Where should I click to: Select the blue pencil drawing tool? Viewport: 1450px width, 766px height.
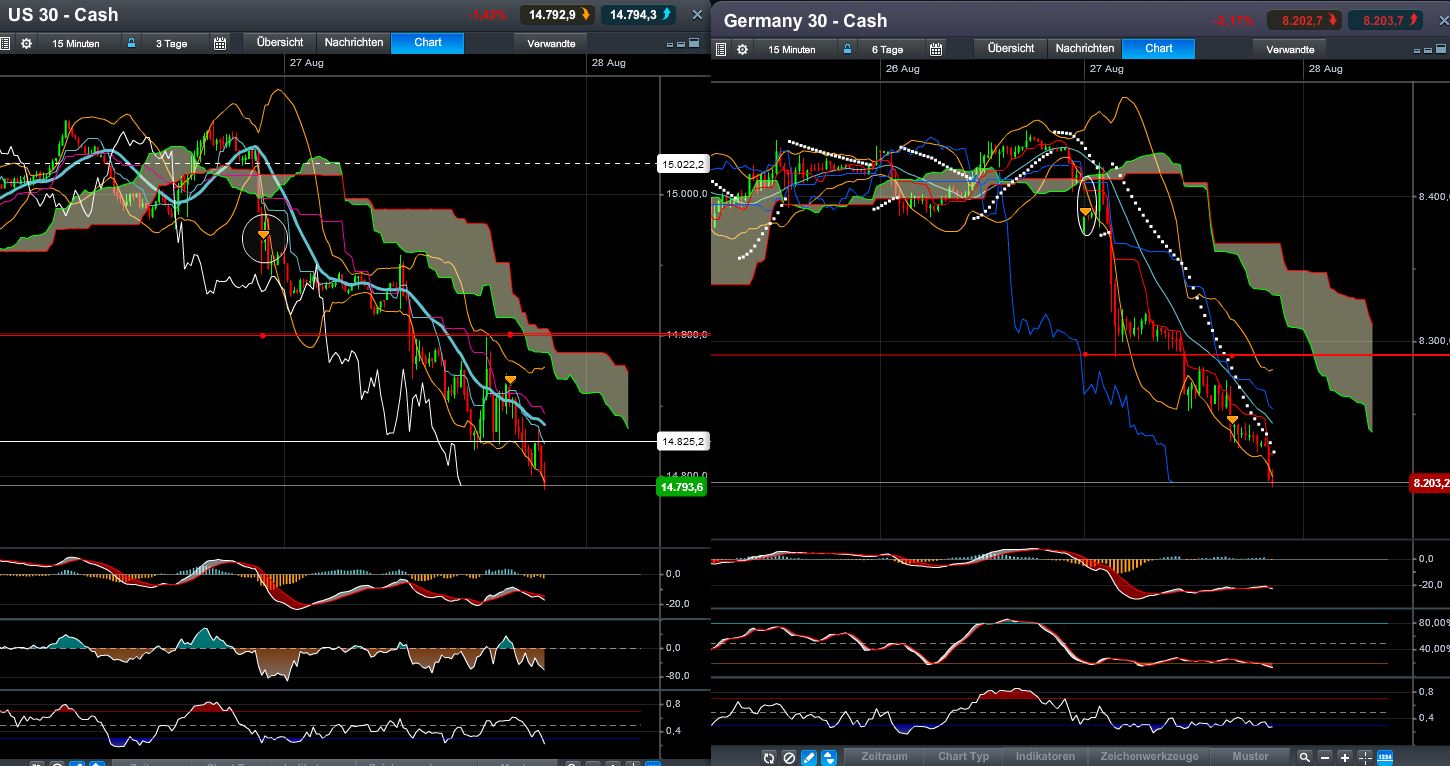tap(809, 757)
